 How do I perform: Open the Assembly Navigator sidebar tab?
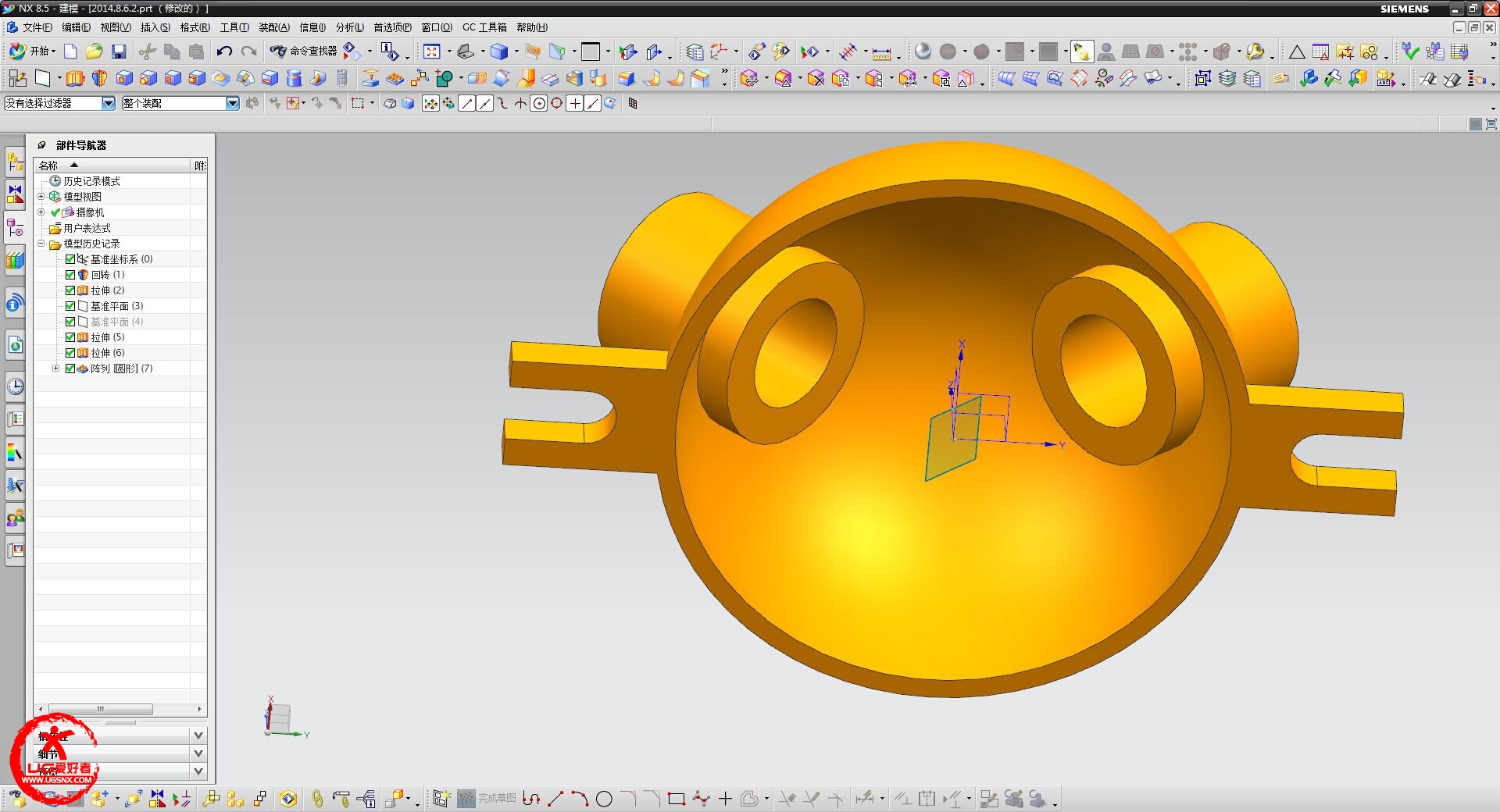tap(15, 162)
